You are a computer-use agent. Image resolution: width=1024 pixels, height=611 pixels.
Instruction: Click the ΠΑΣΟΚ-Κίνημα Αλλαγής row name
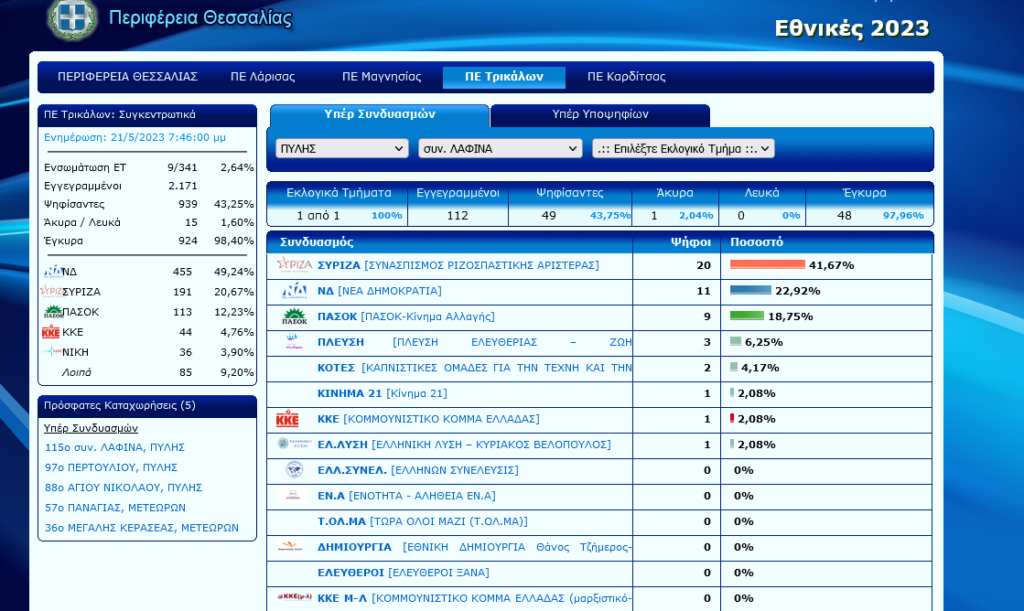406,317
